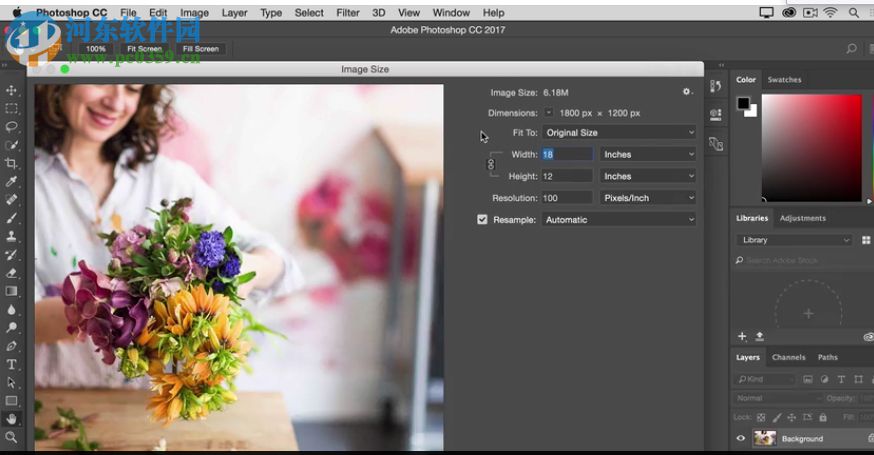Select the Move tool

[11, 90]
